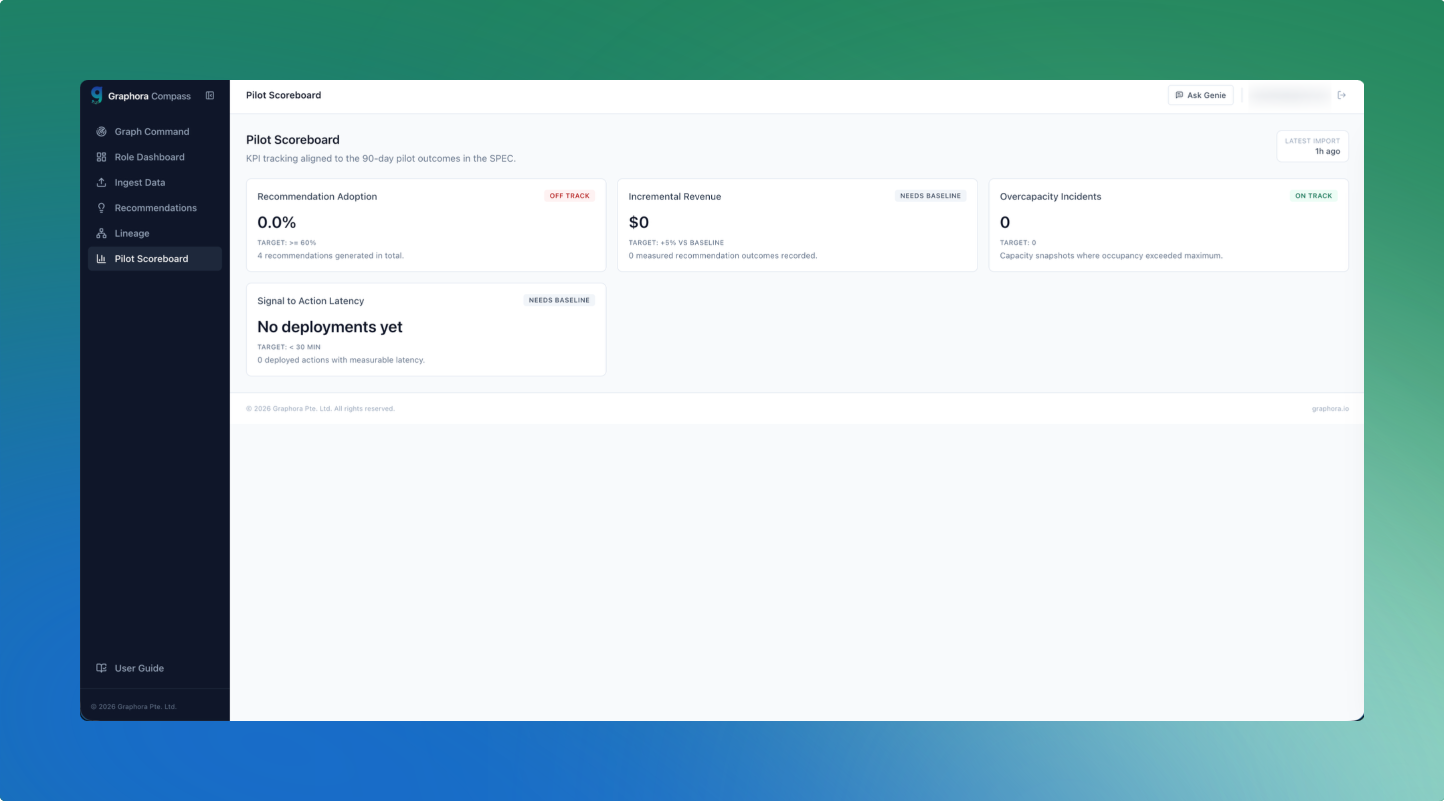
Task: Click the 0 overcapacity incidents value
Action: point(1005,222)
